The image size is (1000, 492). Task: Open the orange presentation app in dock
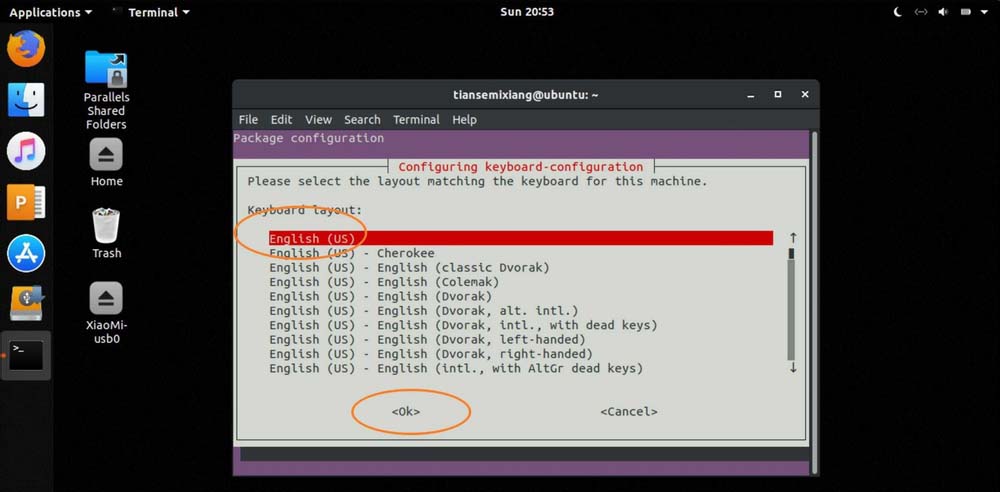(26, 202)
